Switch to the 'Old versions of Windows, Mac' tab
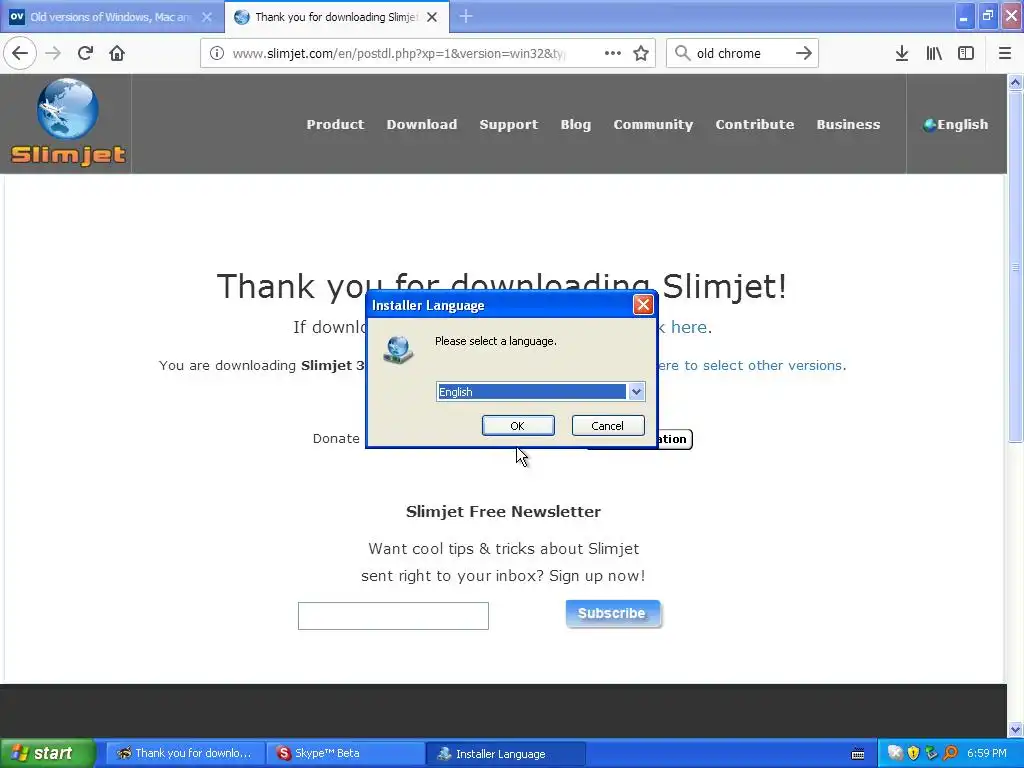The image size is (1024, 768). tap(110, 17)
